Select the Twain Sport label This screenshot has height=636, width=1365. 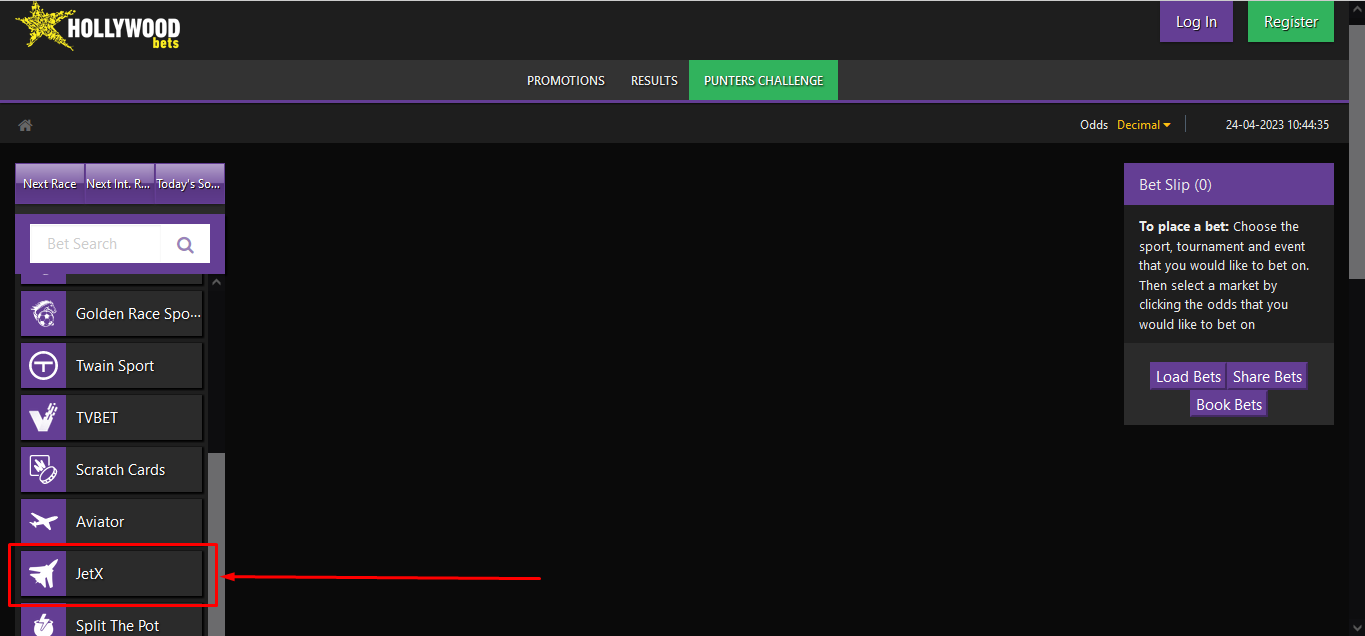coord(115,366)
